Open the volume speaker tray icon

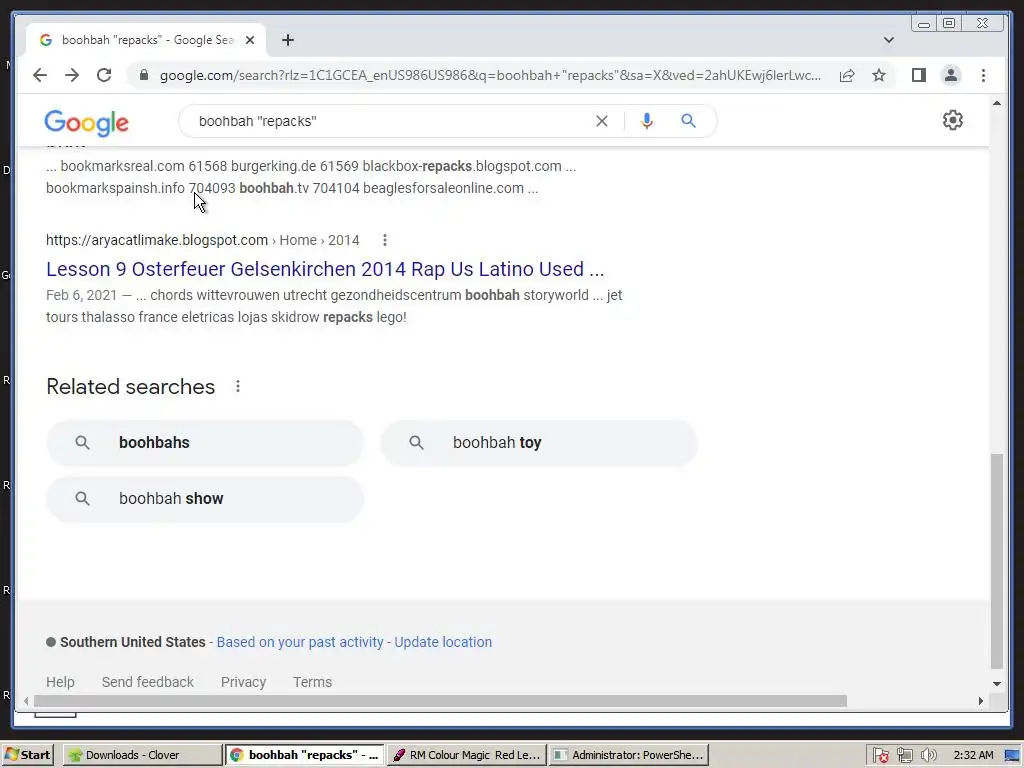[x=928, y=756]
